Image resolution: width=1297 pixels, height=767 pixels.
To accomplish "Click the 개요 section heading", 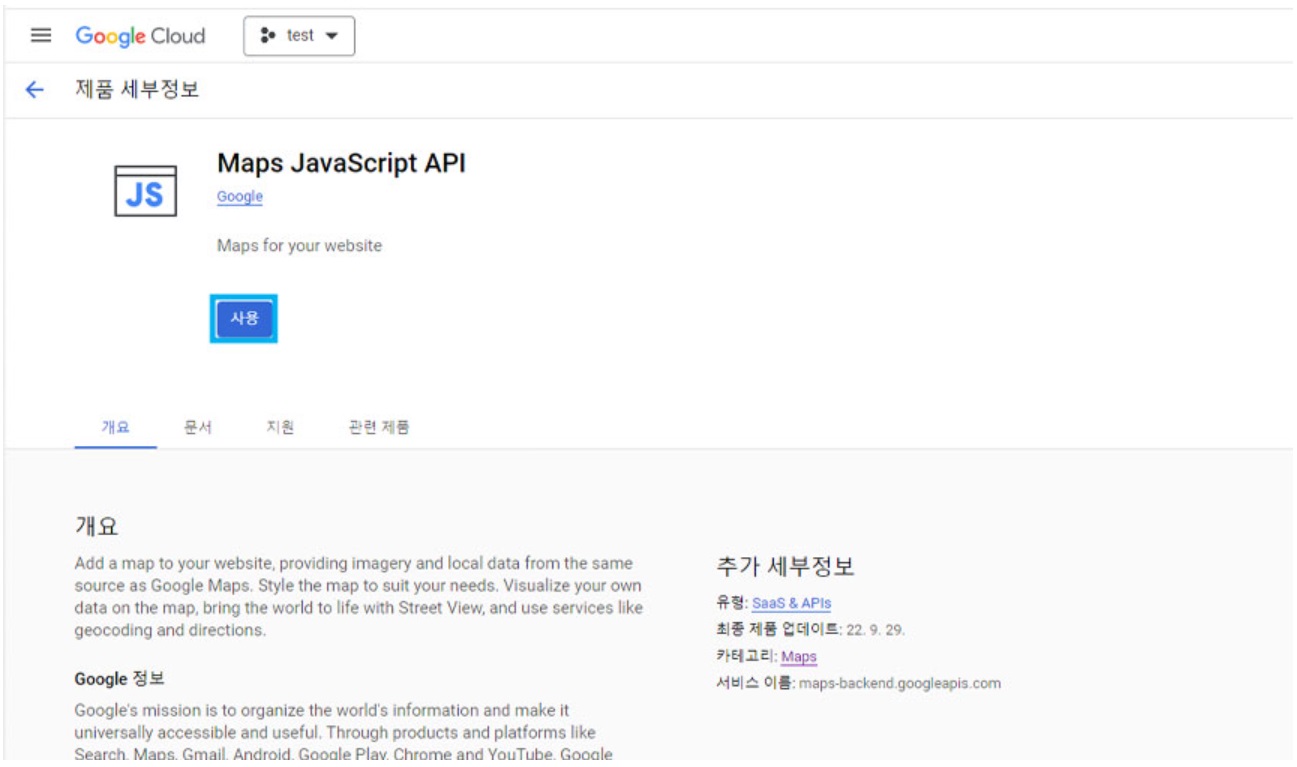I will pyautogui.click(x=97, y=527).
